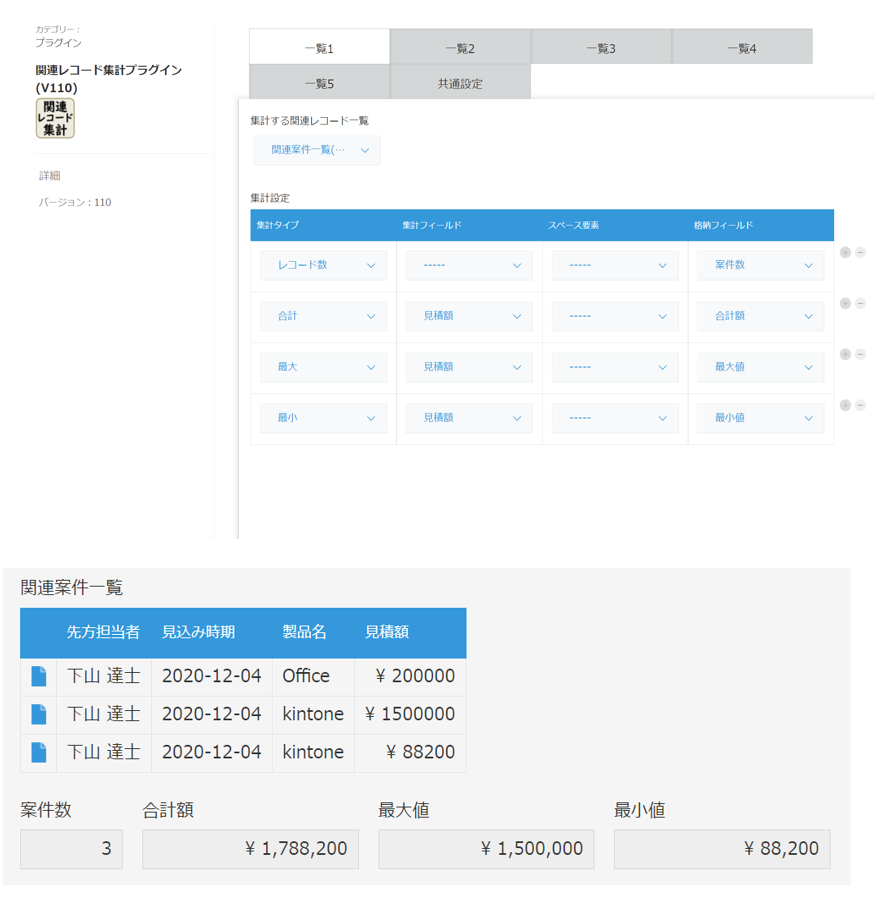Add a row below the 最大 row
The height and width of the screenshot is (910, 886).
845,354
